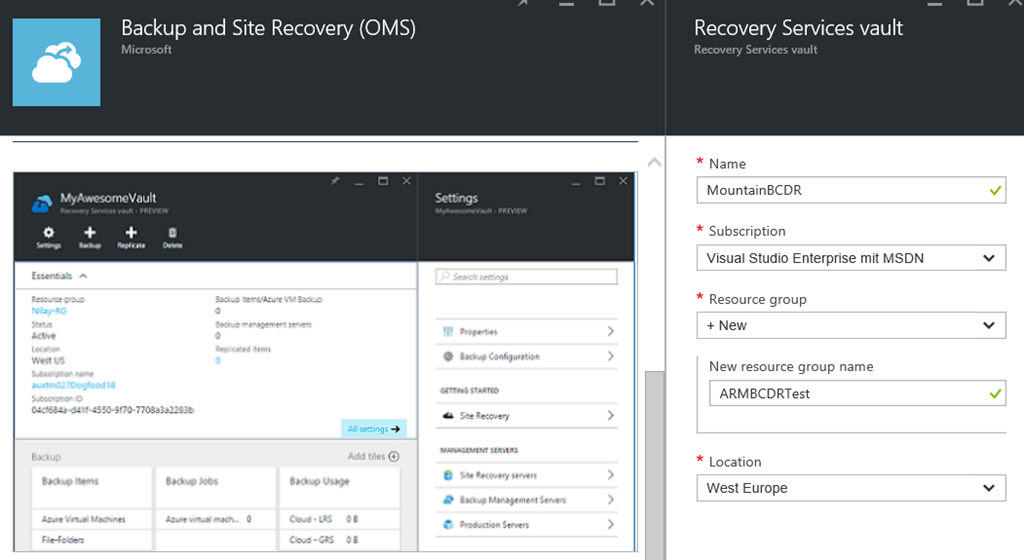Click the Site Recovery servers icon
Screen dimensions: 1024x560
click(x=448, y=475)
